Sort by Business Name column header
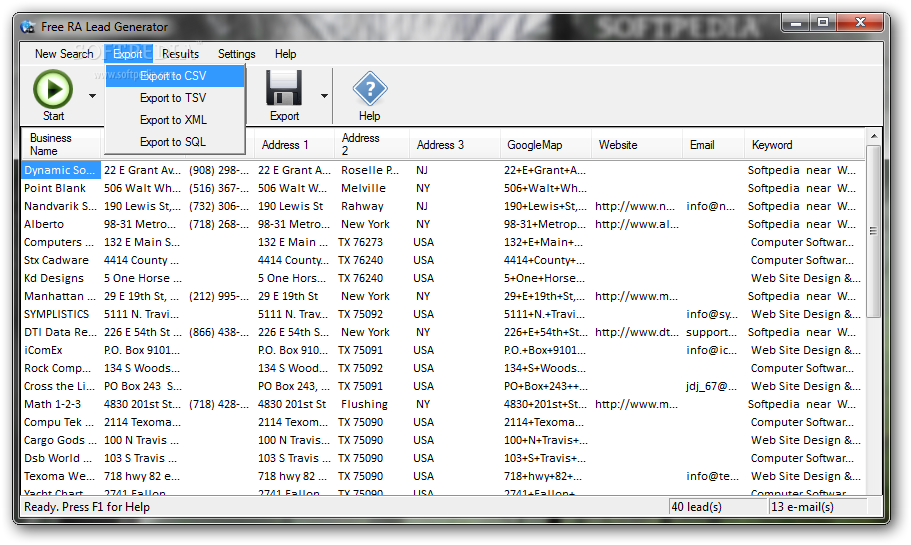 60,144
